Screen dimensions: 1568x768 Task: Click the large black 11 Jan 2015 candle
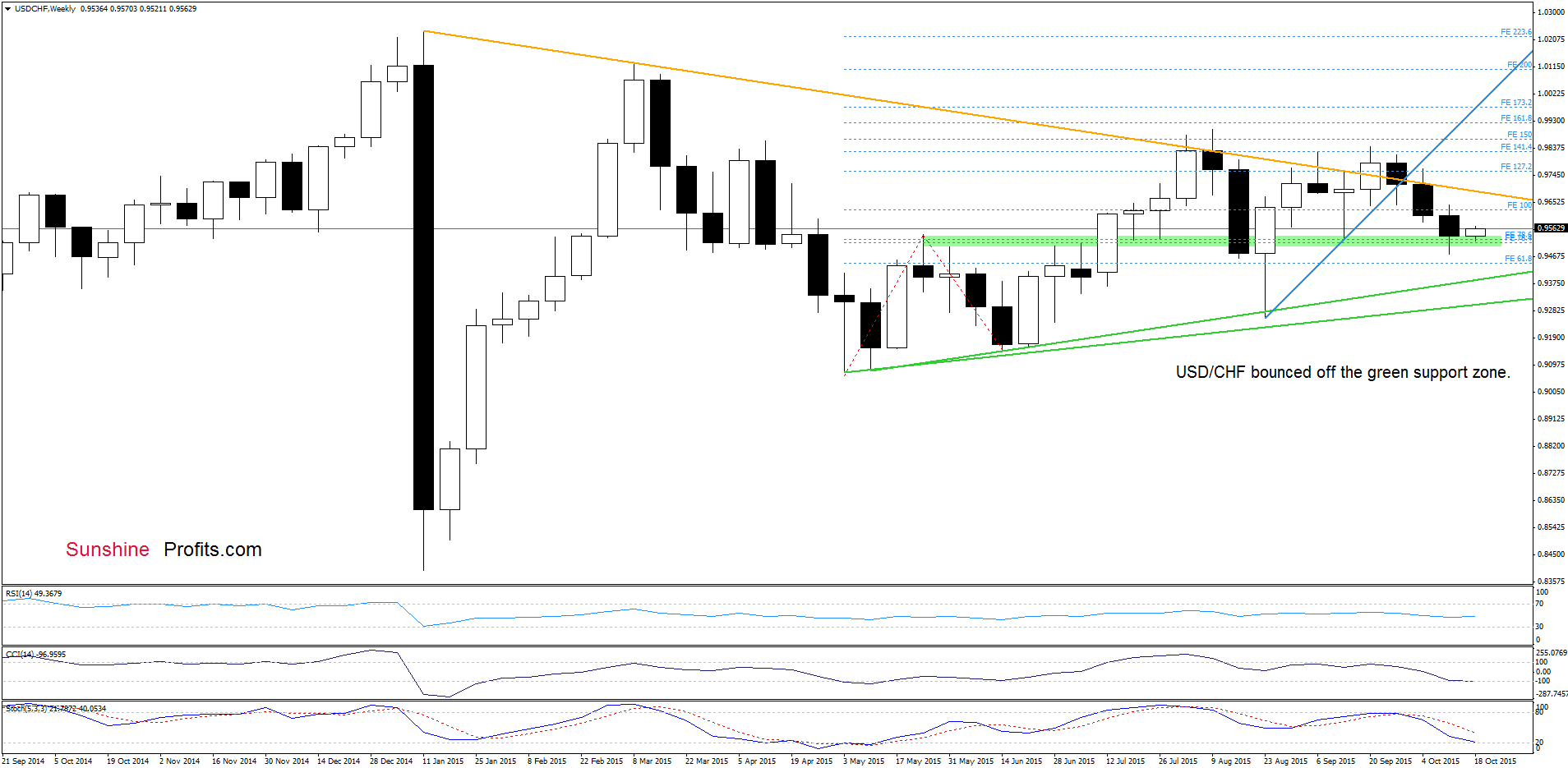point(423,287)
